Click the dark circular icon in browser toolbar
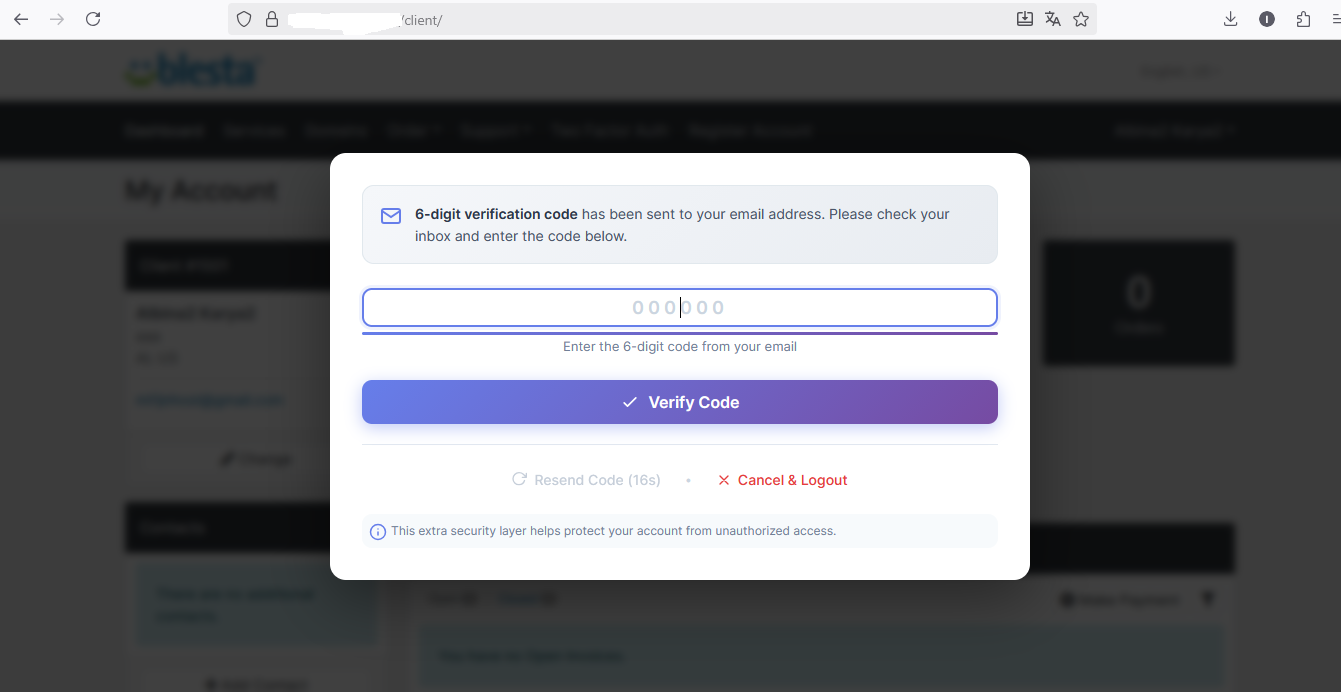This screenshot has height=692, width=1341. tap(1267, 19)
